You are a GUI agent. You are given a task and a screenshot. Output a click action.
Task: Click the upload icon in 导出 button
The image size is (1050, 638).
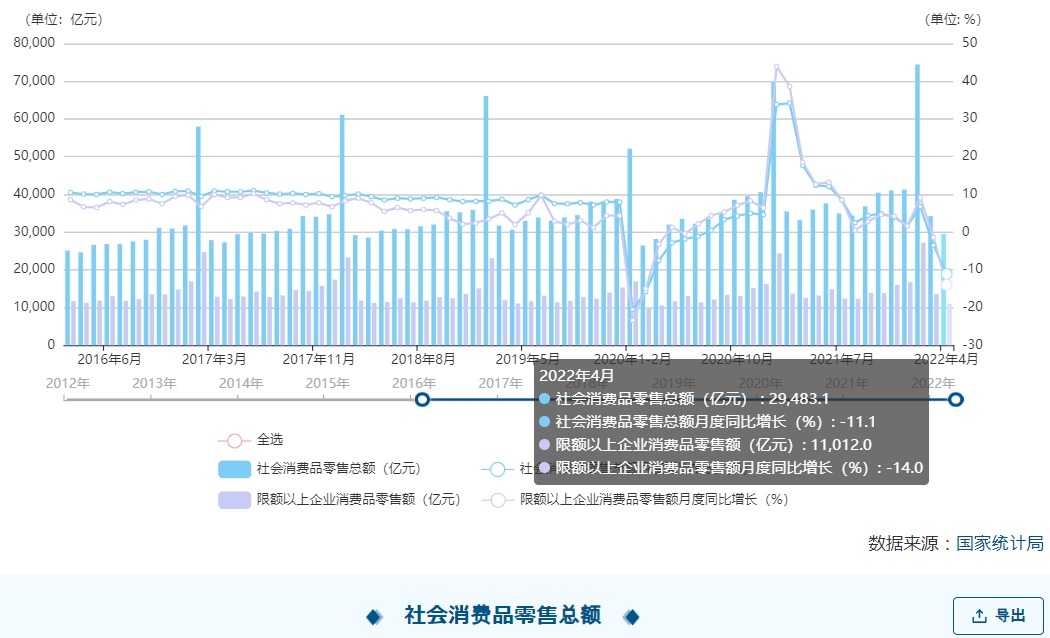coord(979,616)
